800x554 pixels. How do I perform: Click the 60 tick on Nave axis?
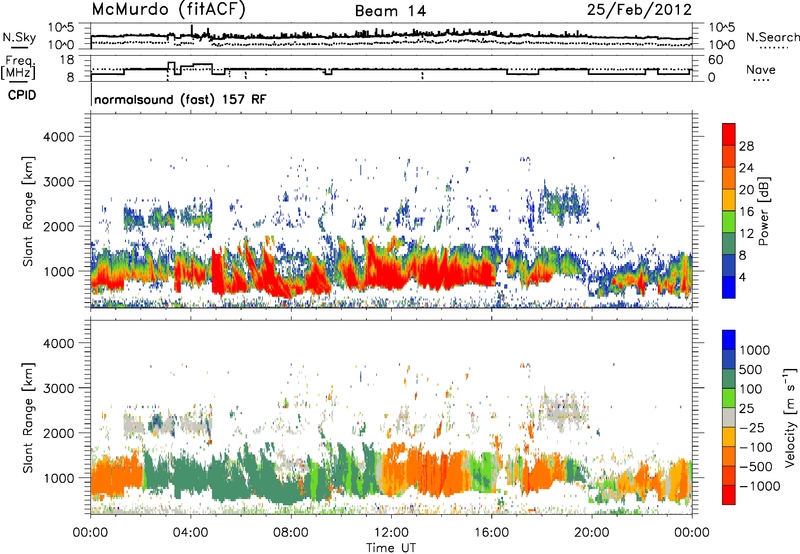coord(716,60)
